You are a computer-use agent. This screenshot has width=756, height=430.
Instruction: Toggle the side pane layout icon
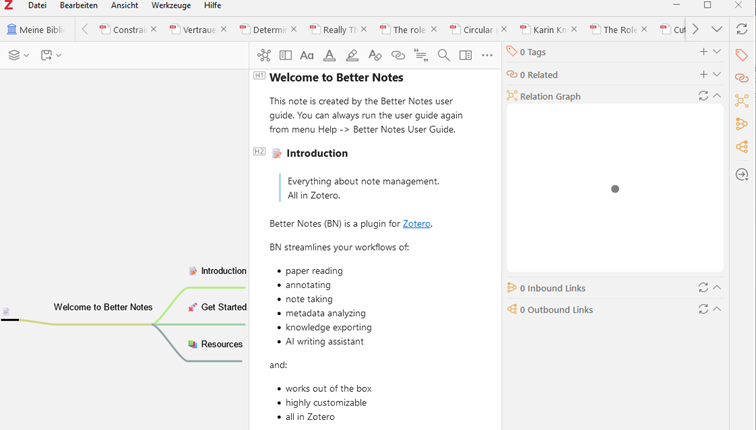466,55
